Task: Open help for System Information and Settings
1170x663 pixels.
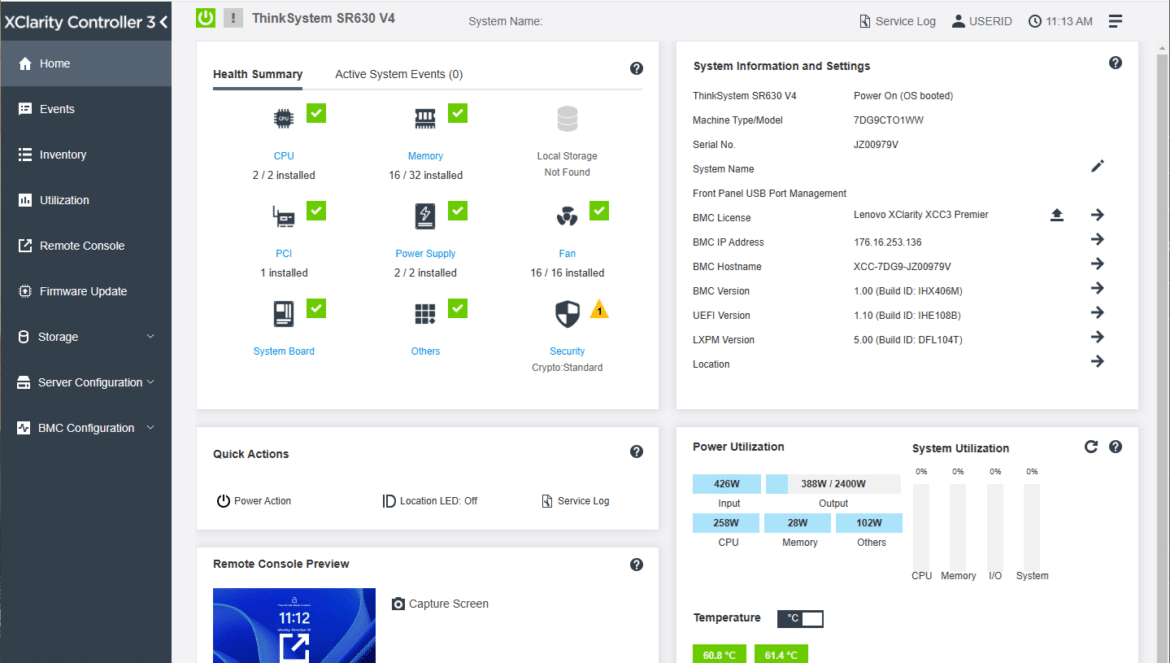Action: click(1116, 63)
